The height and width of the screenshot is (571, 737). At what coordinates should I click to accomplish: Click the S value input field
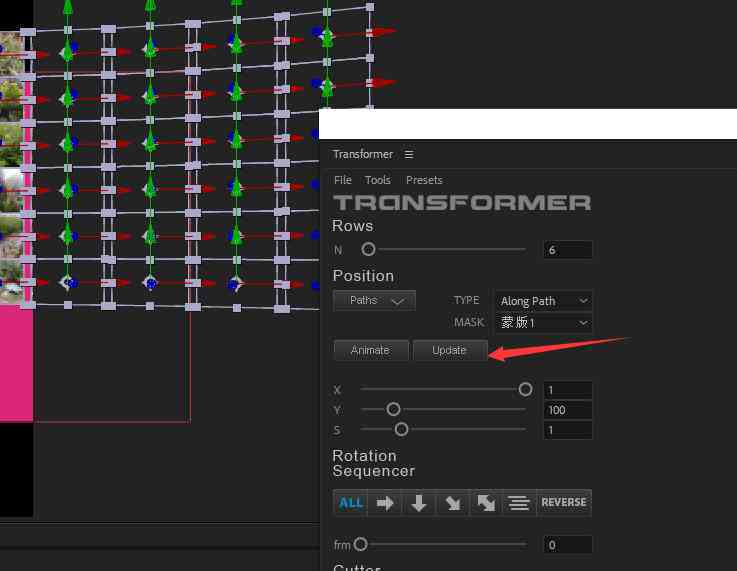(x=568, y=430)
